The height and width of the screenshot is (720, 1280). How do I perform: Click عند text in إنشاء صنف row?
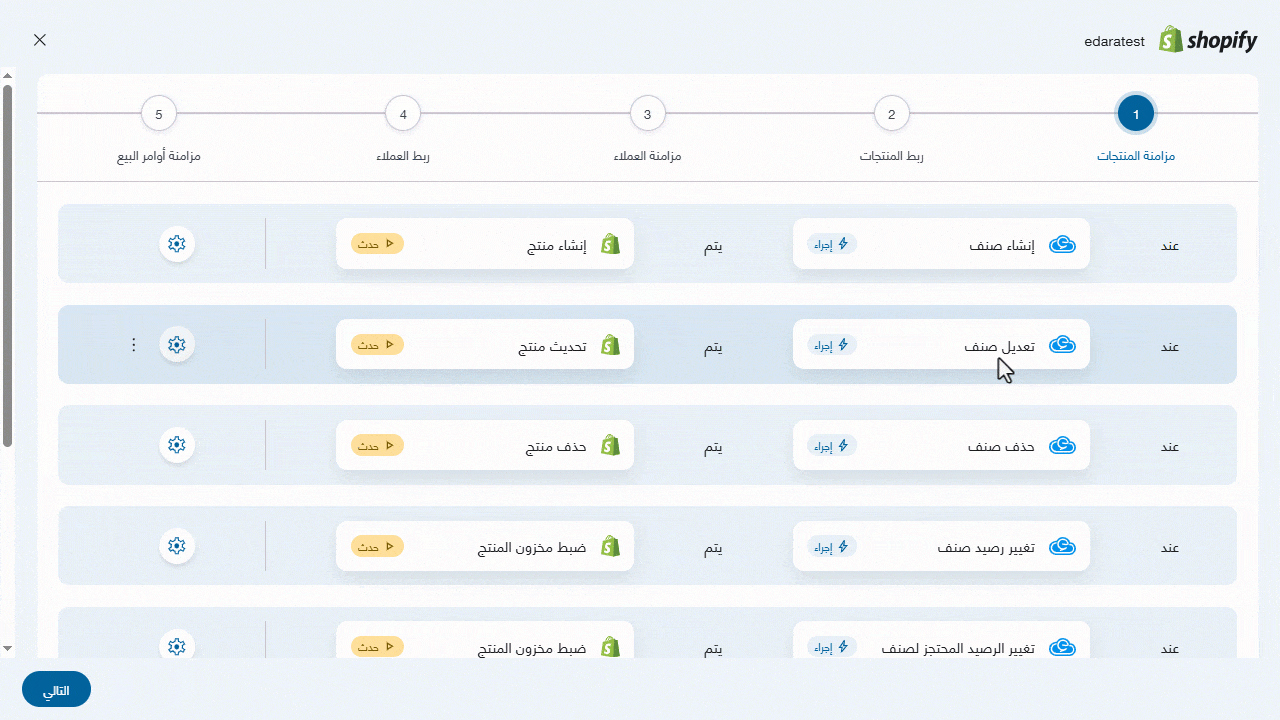click(1170, 245)
